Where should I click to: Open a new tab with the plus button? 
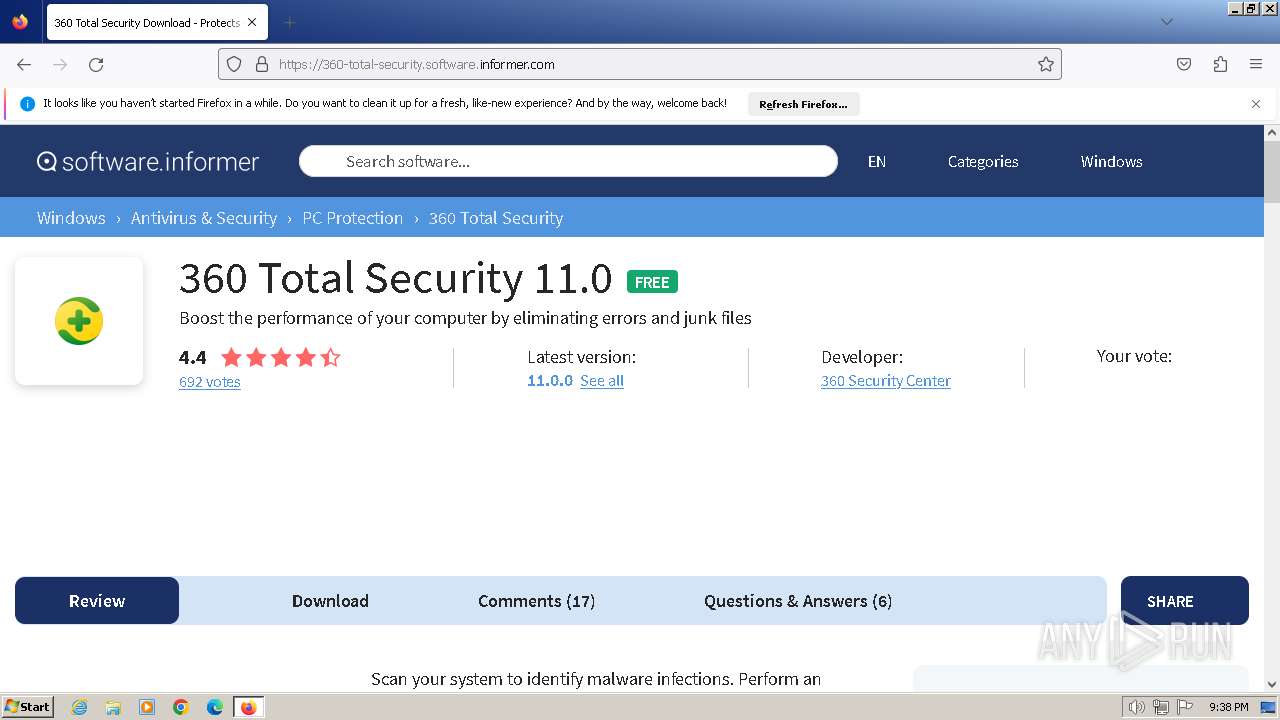(289, 22)
